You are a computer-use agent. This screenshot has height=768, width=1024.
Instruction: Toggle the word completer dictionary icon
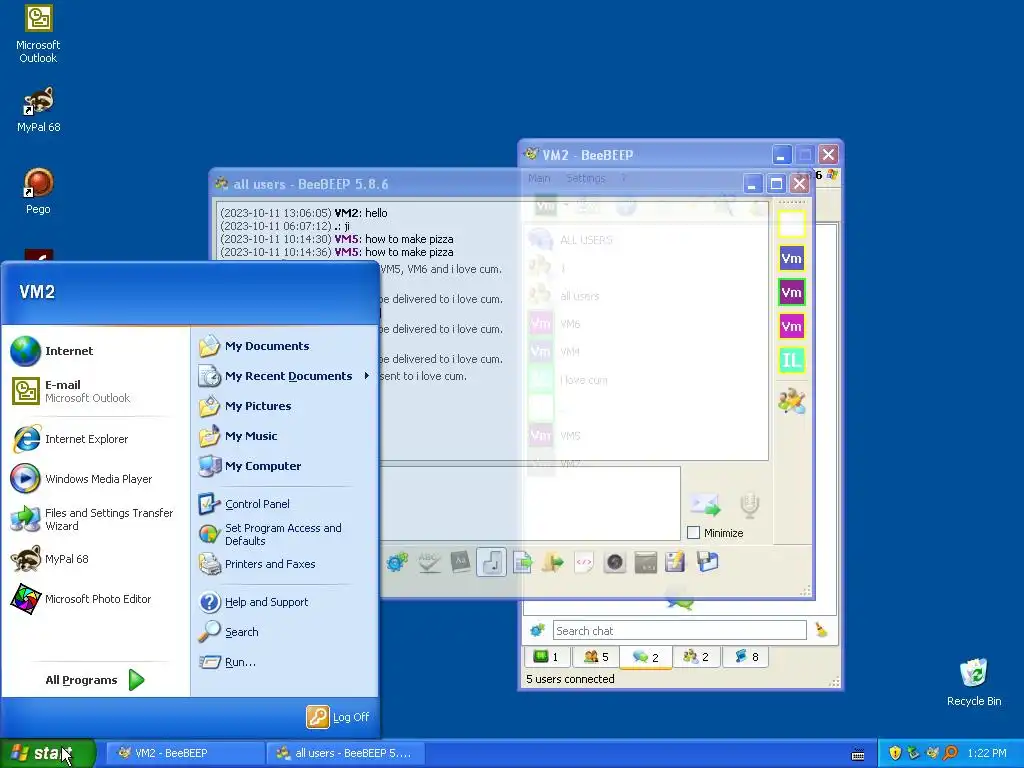[x=460, y=562]
